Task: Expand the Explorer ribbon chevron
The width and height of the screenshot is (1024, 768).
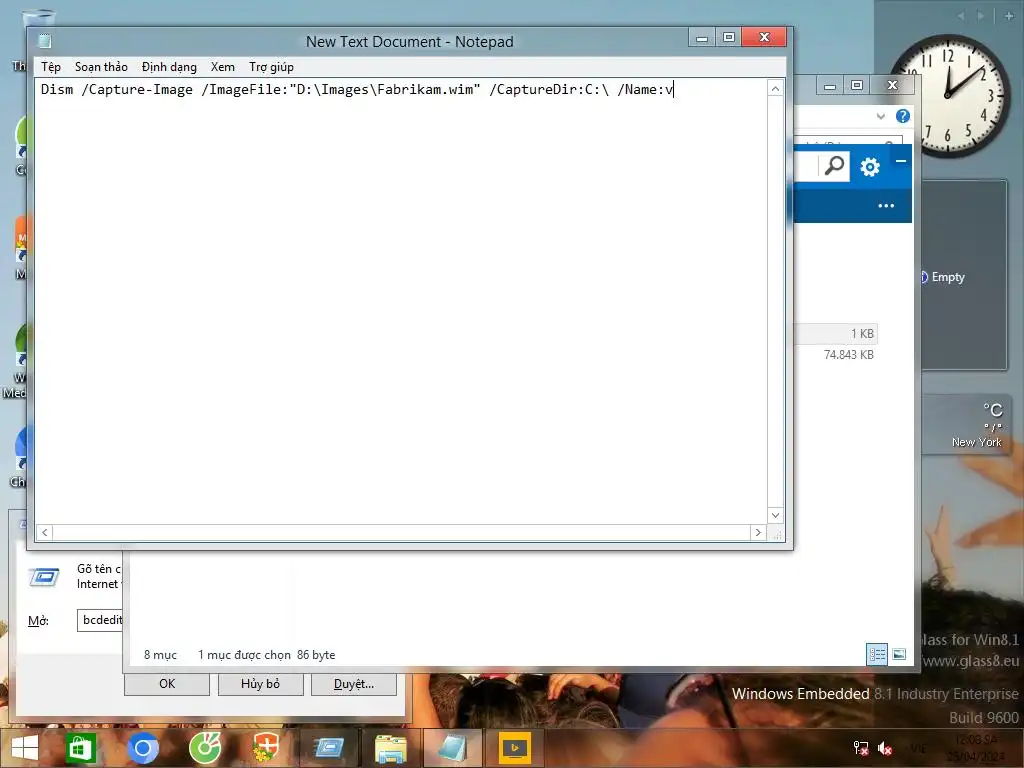Action: (x=881, y=116)
